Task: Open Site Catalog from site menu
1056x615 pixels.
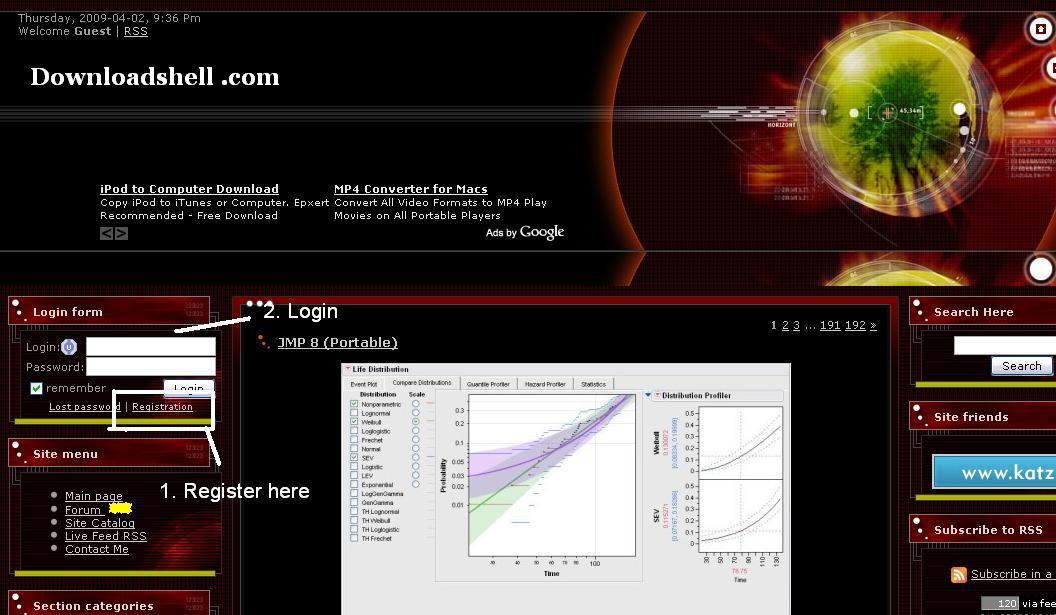Action: 100,523
